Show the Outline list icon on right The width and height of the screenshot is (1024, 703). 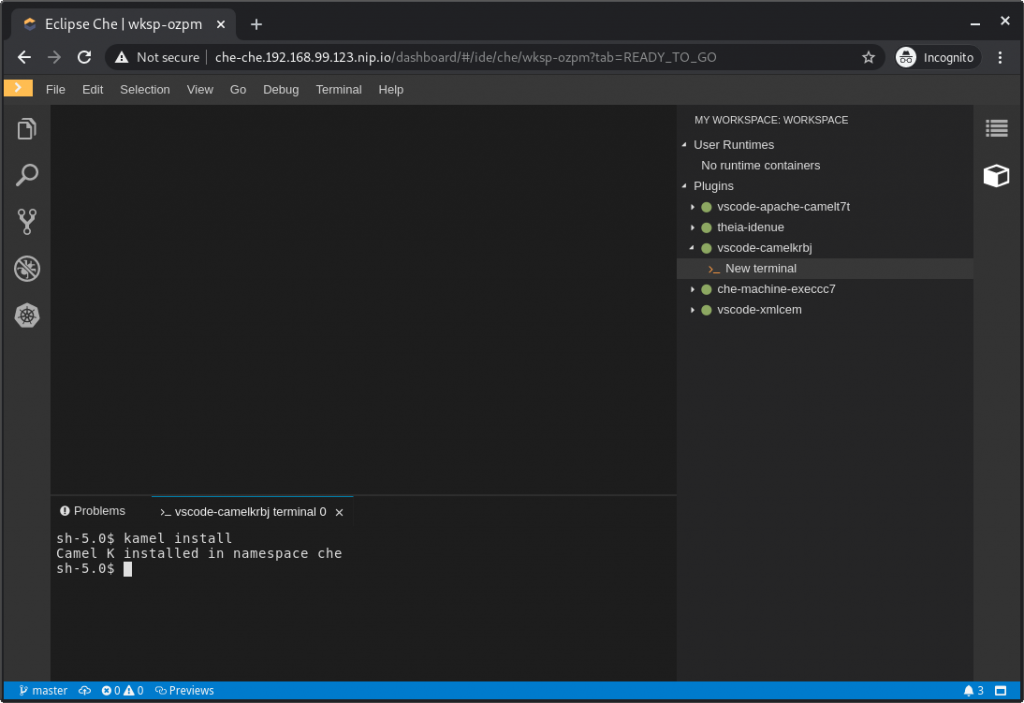pos(996,128)
